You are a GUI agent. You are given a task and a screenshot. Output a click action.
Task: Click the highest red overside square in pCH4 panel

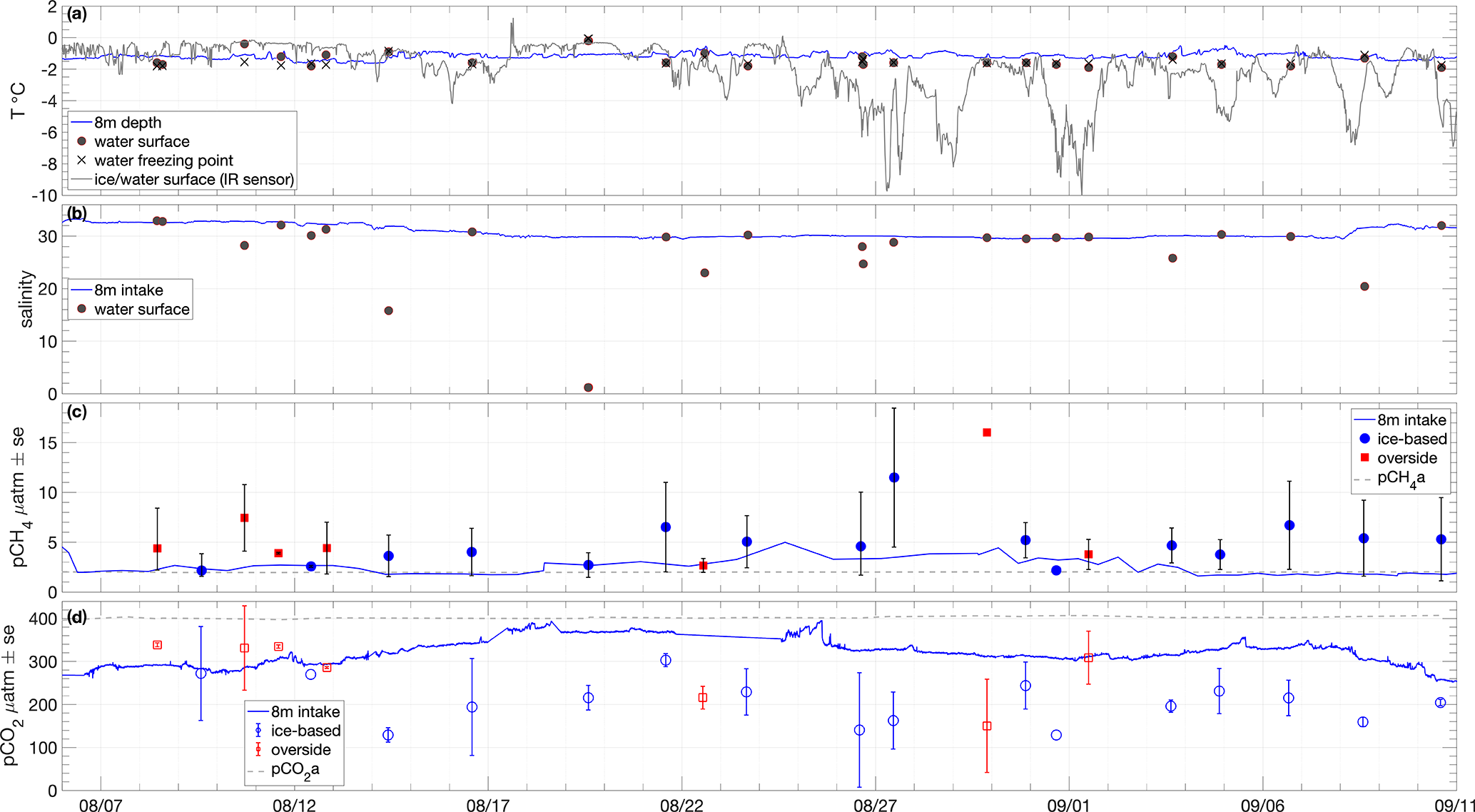click(987, 432)
